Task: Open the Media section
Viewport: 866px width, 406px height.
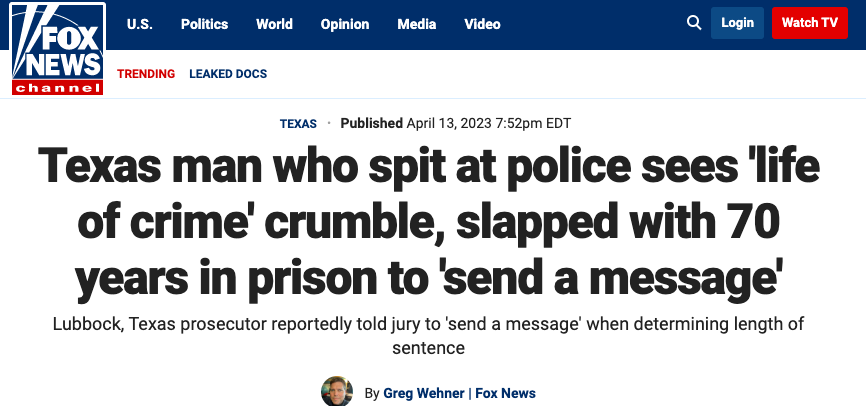Action: click(417, 24)
